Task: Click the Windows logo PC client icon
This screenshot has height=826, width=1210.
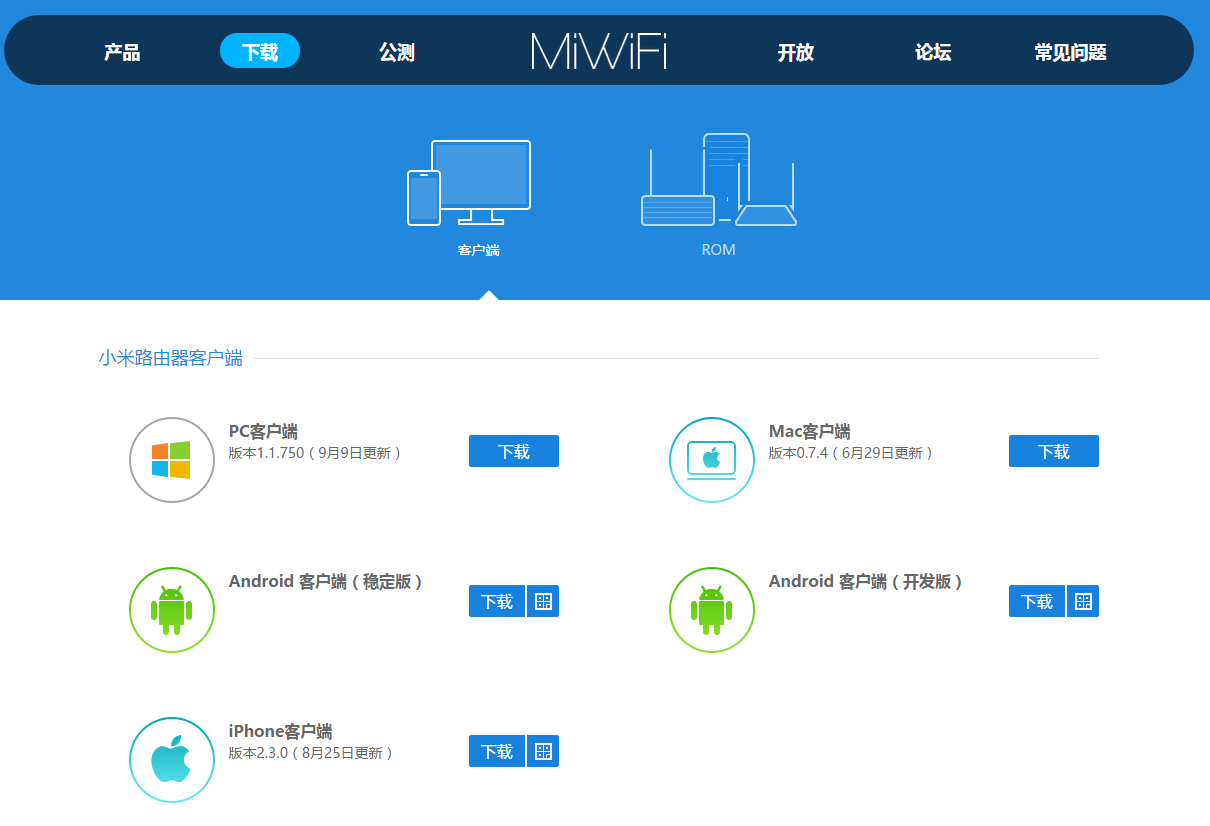Action: 172,460
